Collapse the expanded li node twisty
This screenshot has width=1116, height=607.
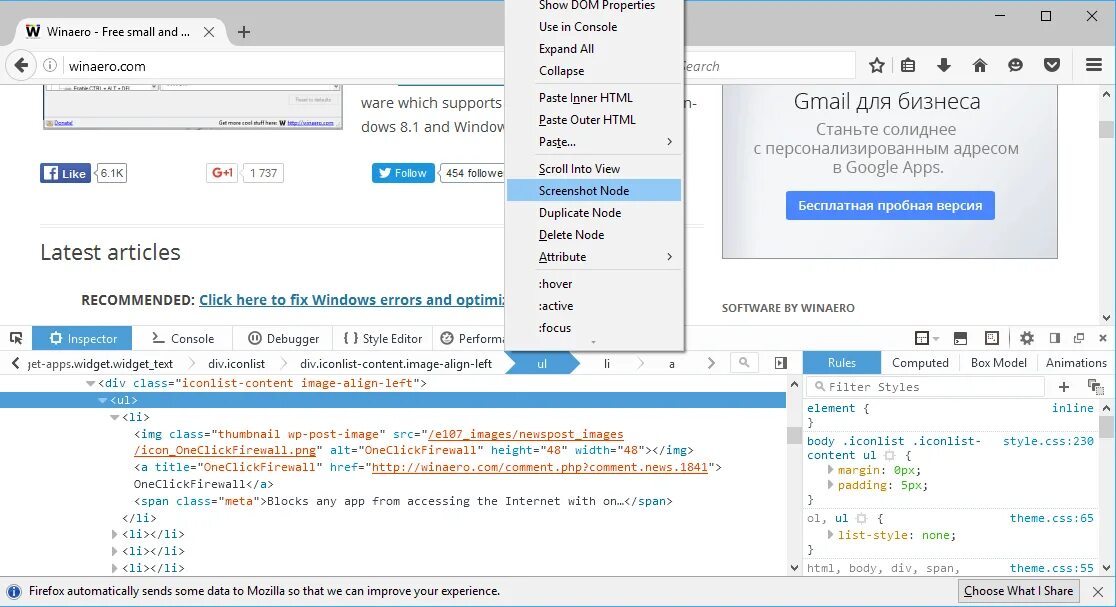click(114, 418)
